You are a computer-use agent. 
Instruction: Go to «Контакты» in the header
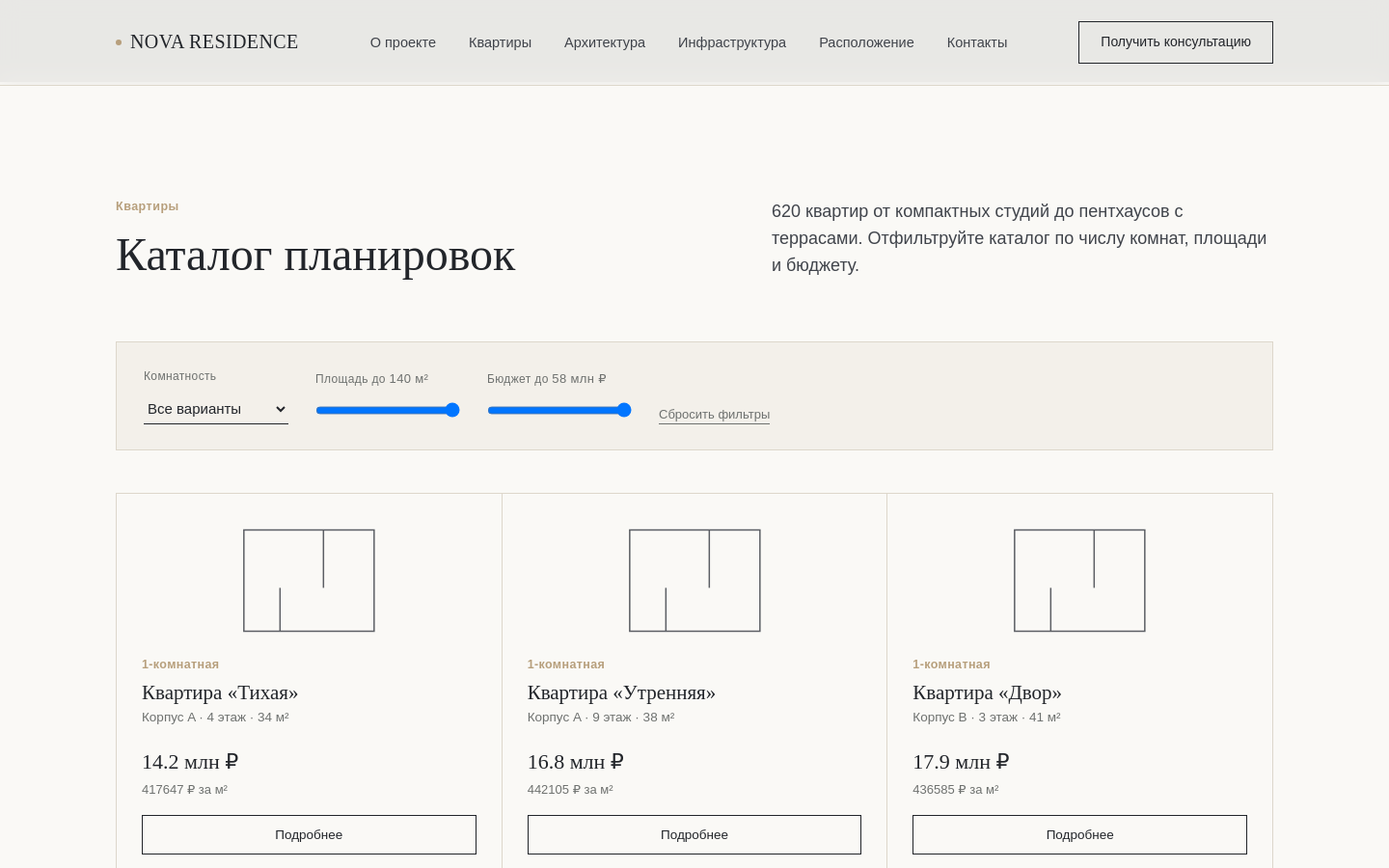[977, 42]
